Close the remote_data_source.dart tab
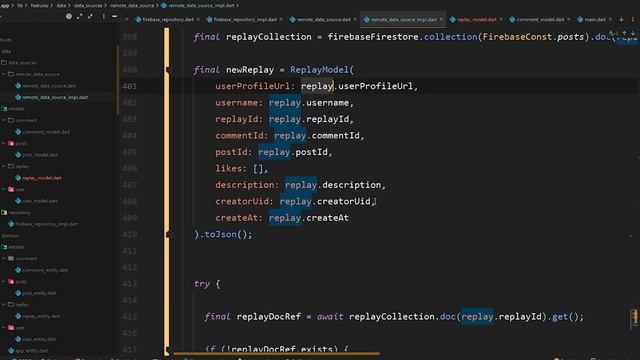Viewport: 640px width, 360px height. 355,20
